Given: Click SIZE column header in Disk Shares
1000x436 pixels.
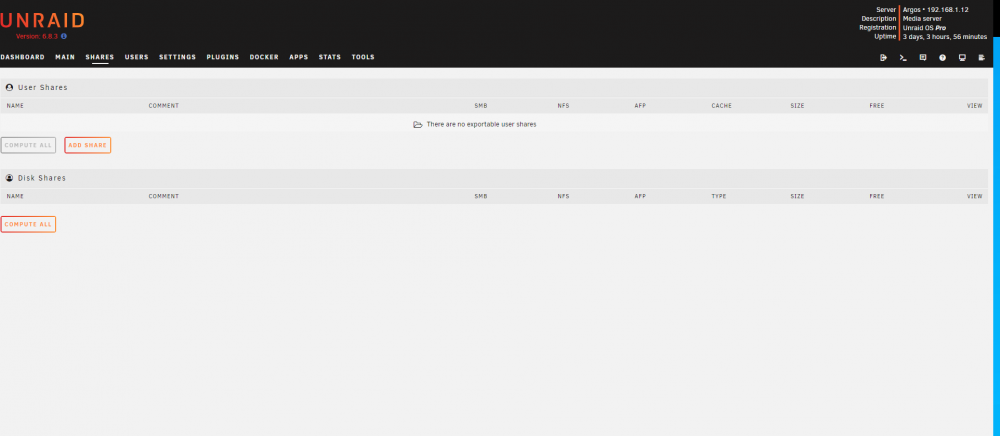Looking at the screenshot, I should [797, 196].
